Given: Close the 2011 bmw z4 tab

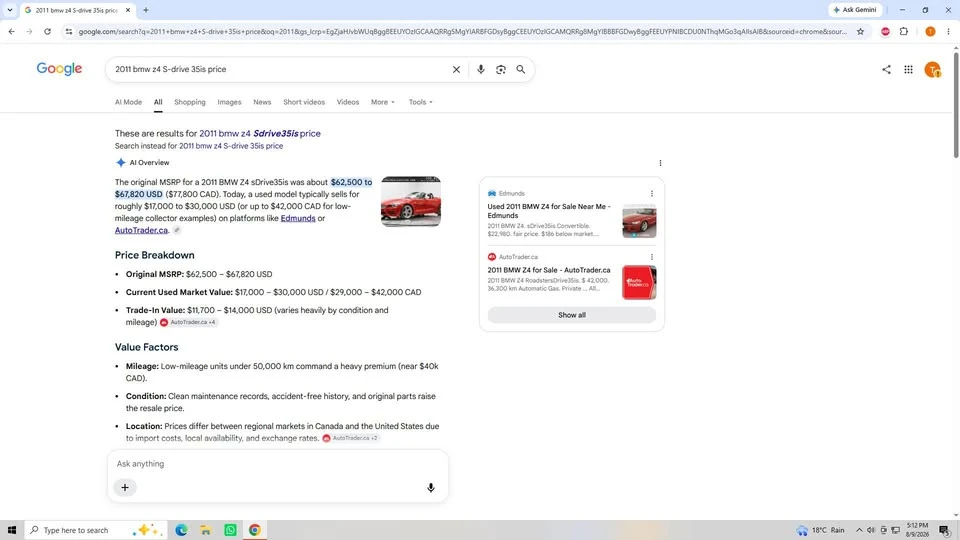Looking at the screenshot, I should (x=127, y=10).
